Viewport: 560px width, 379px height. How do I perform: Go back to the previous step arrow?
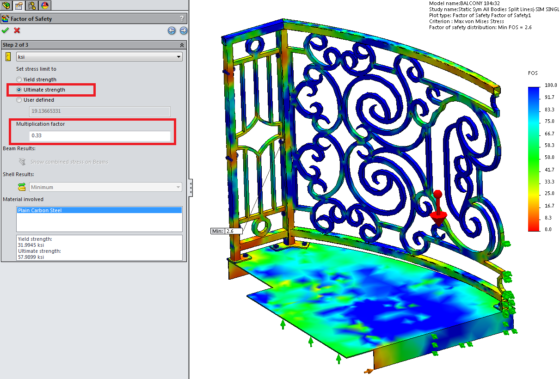click(x=172, y=31)
